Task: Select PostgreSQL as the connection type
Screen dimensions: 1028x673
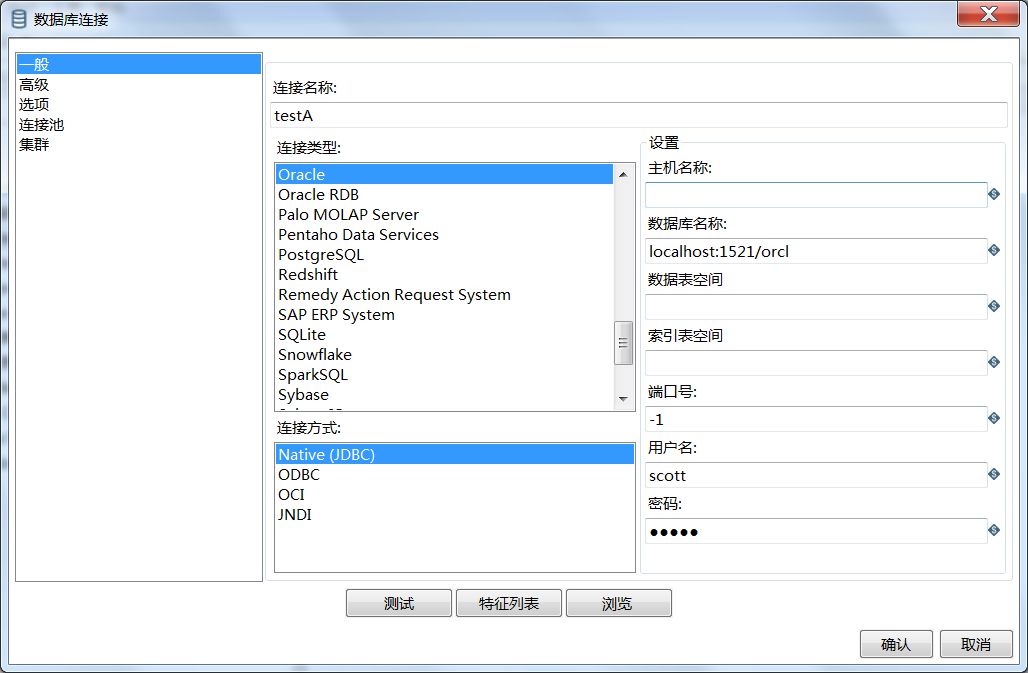Action: [x=320, y=254]
